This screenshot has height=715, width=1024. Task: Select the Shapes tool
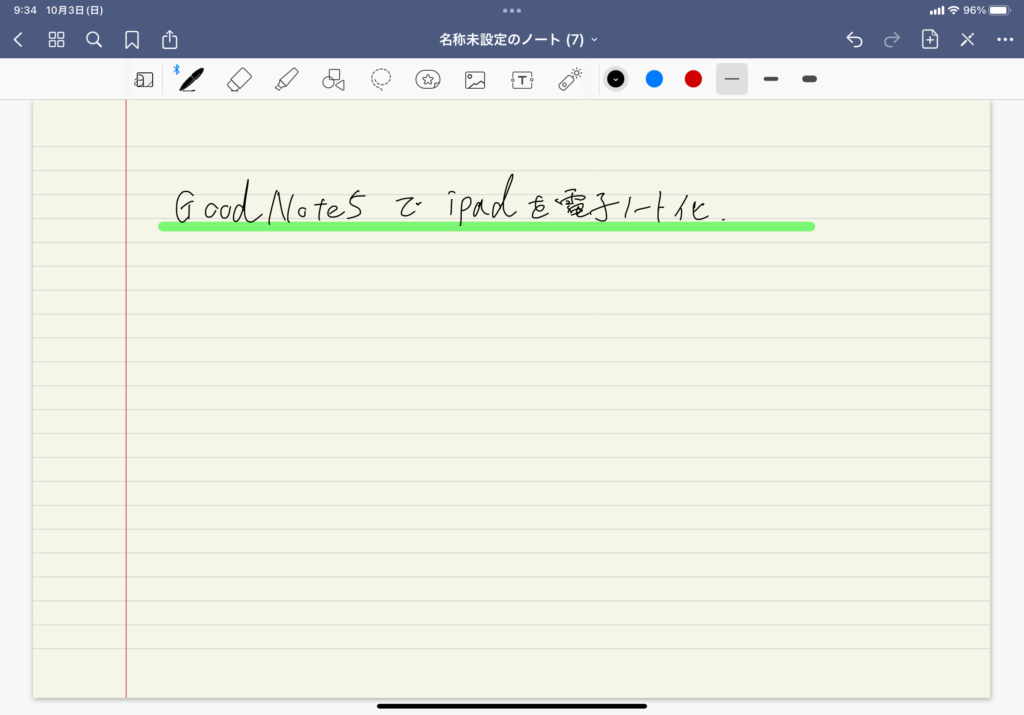pos(333,80)
